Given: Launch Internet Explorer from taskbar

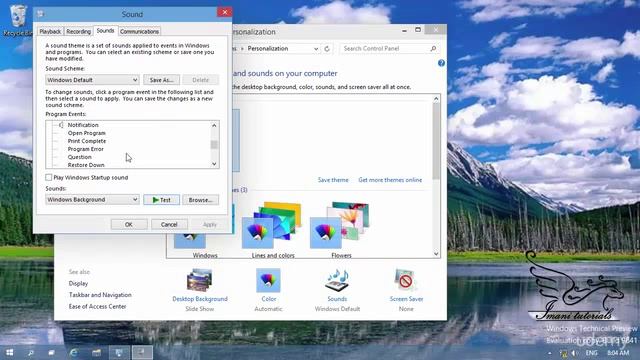Looking at the screenshot, I should pyautogui.click(x=74, y=352).
